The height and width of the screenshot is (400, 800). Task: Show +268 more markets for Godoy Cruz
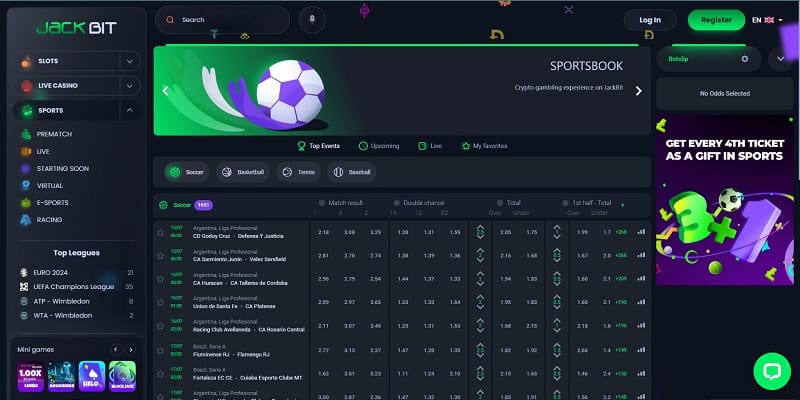pos(623,232)
